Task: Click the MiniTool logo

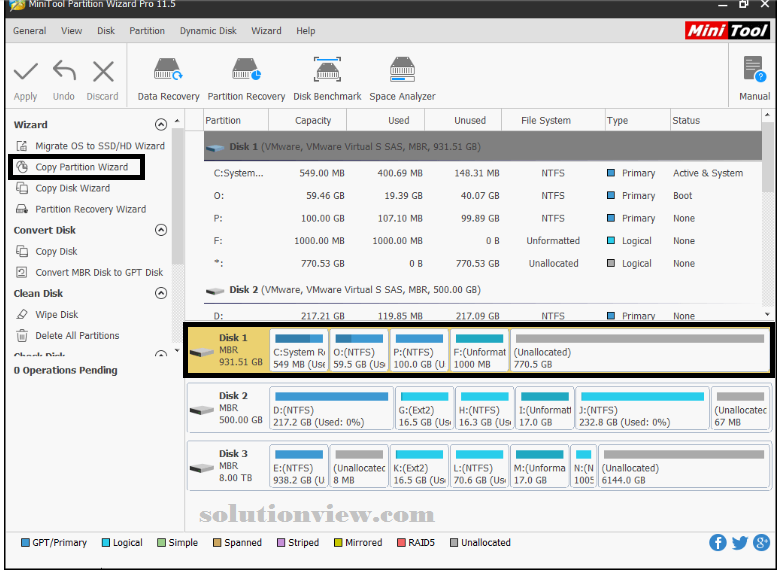Action: 727,31
